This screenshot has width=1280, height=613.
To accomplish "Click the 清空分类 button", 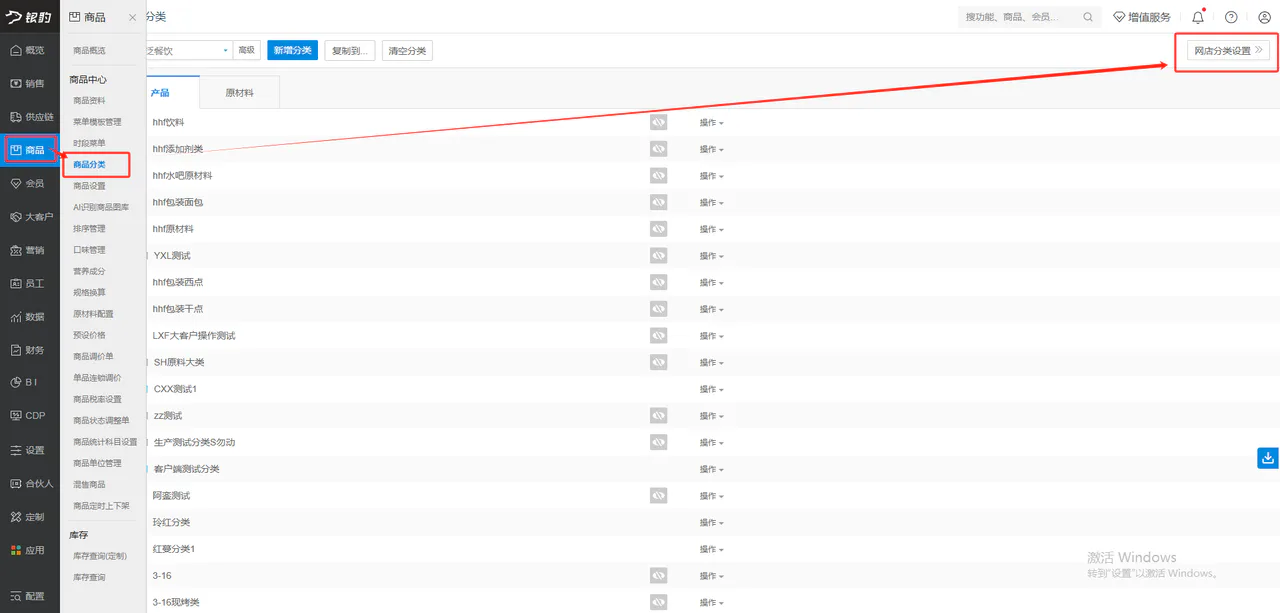I will (x=407, y=50).
